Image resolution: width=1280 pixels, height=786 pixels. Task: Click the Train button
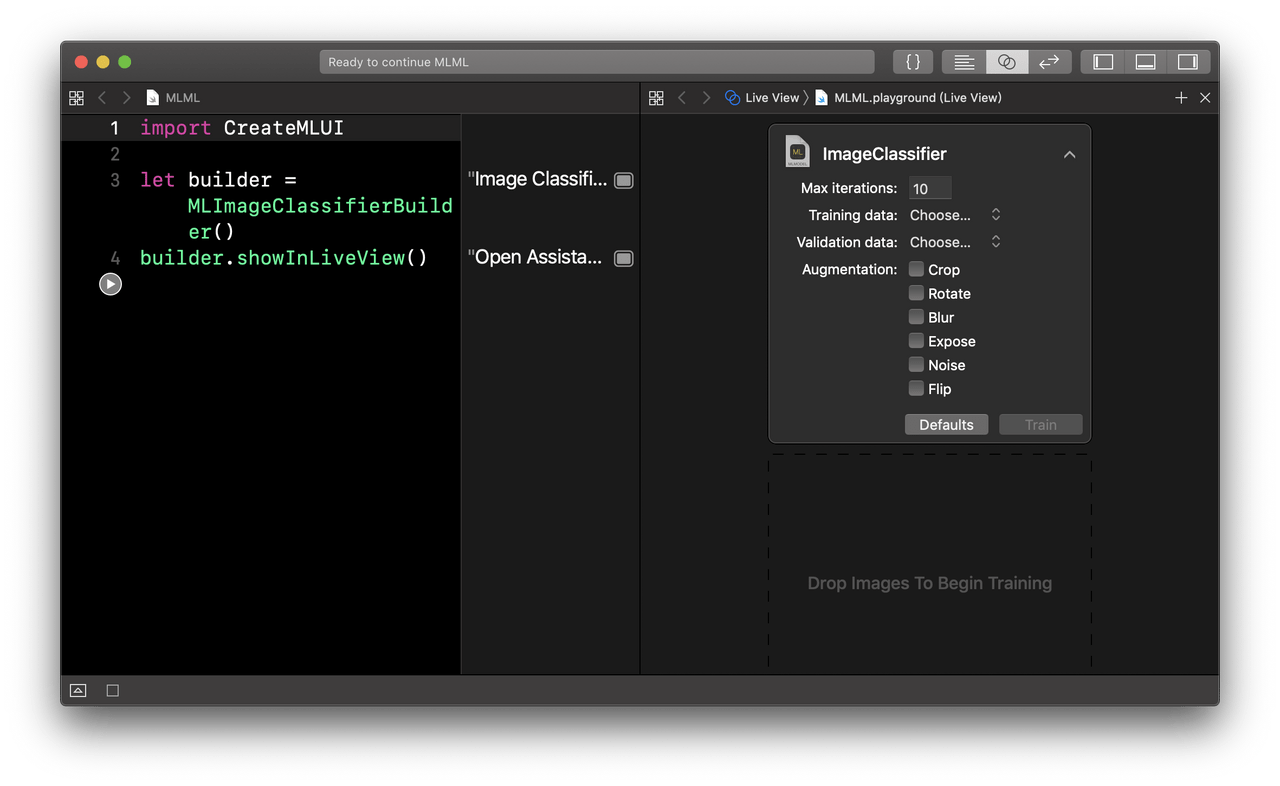(x=1040, y=425)
